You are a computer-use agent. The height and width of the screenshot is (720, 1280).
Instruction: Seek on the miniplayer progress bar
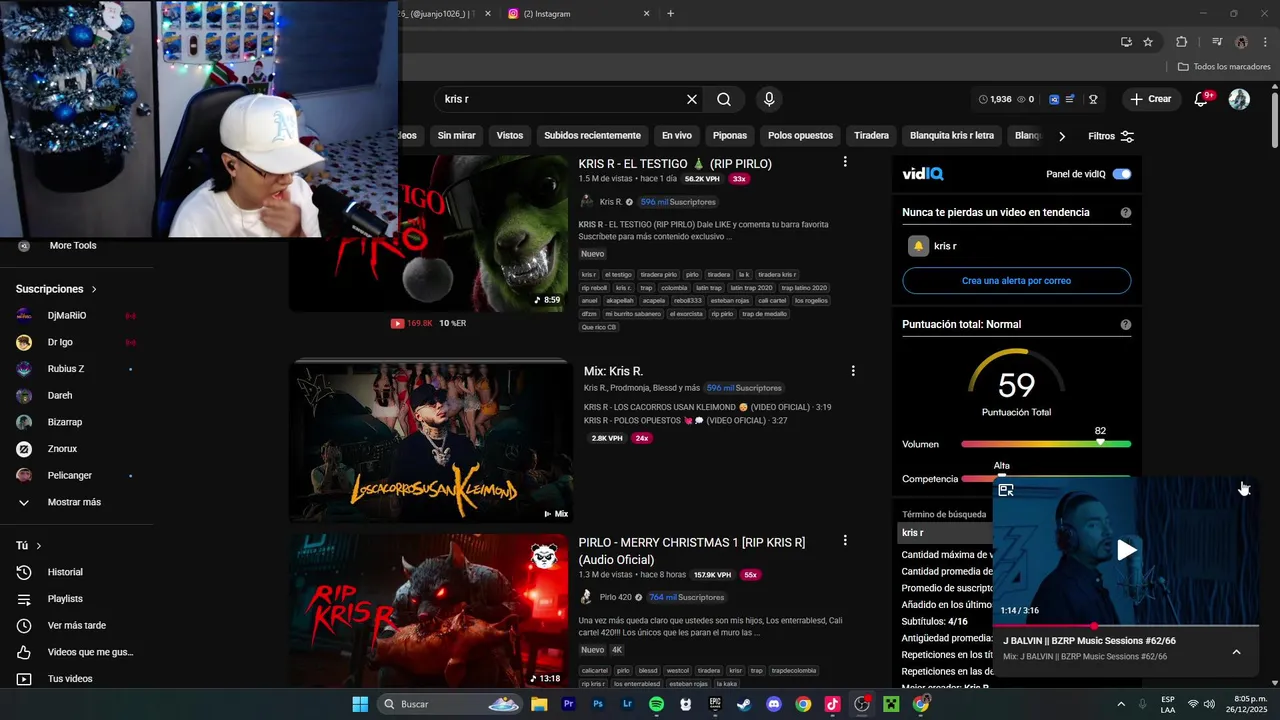tap(1125, 626)
